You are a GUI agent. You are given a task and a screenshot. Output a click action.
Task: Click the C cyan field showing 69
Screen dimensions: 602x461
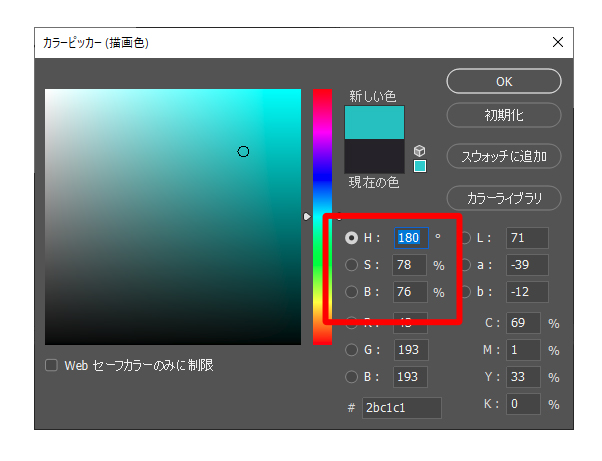click(525, 323)
